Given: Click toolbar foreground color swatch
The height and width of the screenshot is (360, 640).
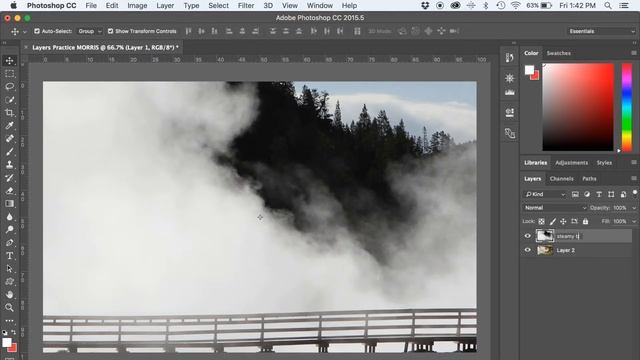Looking at the screenshot, I should point(6,342).
